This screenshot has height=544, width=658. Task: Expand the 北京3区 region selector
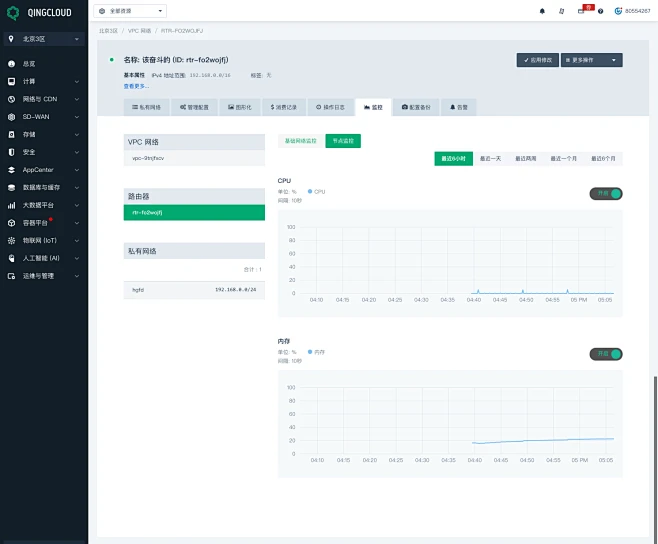(43, 39)
